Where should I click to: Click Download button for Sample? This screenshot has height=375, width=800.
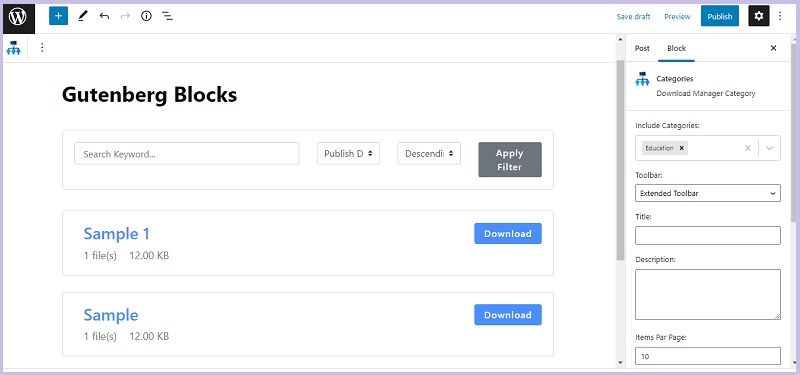[508, 315]
